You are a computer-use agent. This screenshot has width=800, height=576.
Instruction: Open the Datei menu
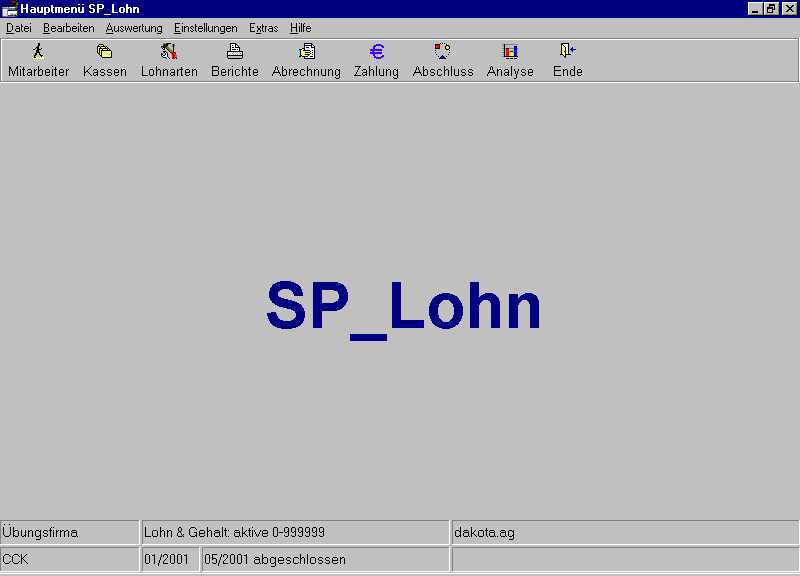[19, 28]
